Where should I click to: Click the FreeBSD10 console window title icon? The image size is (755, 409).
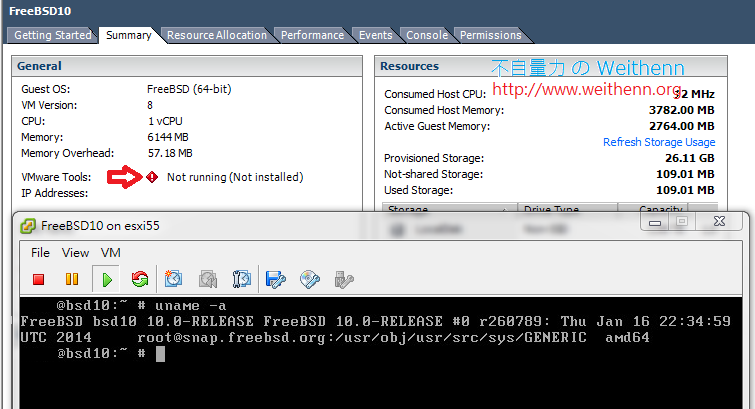[28, 226]
